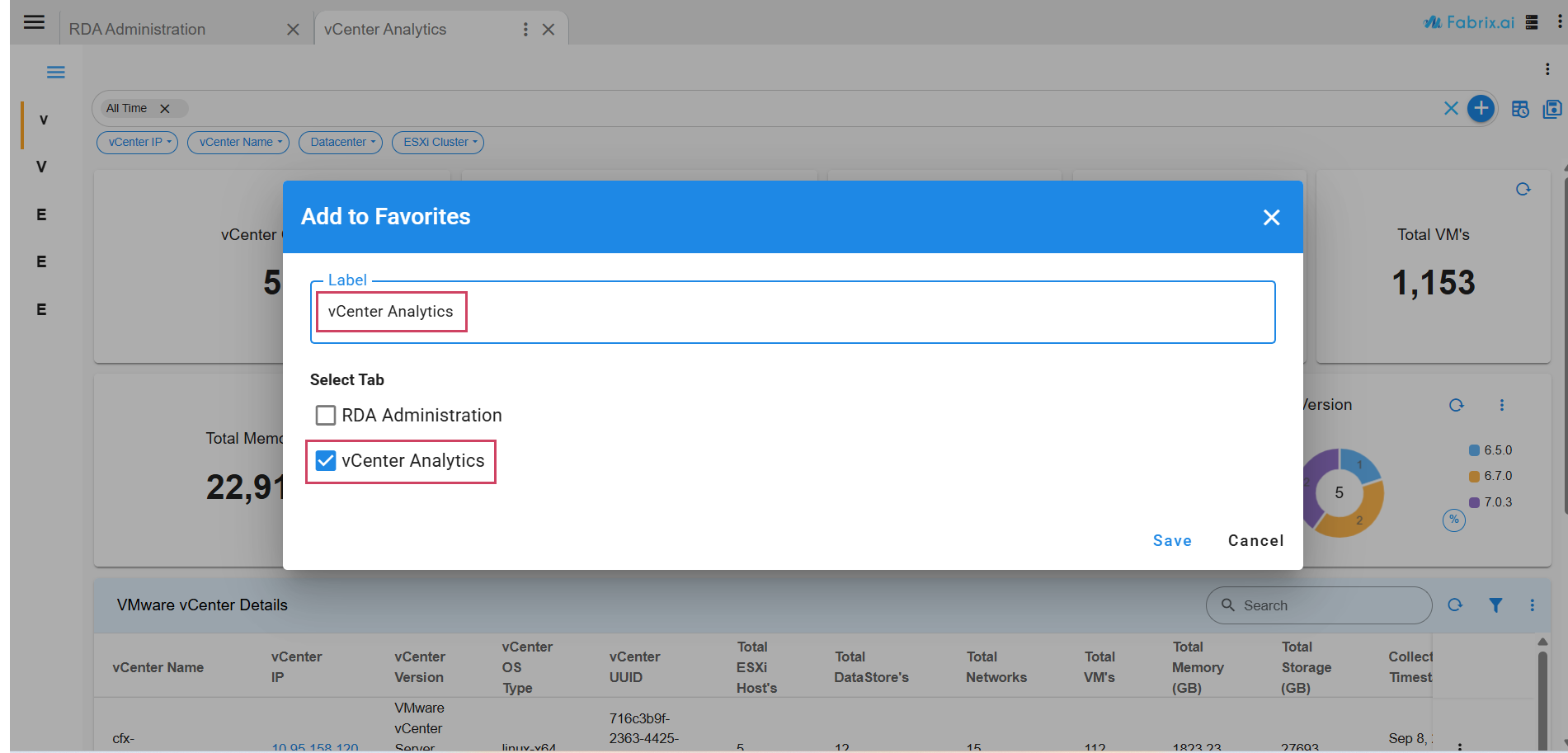Switch to the RDA Administration tab
Image resolution: width=1568 pixels, height=753 pixels.
[138, 29]
